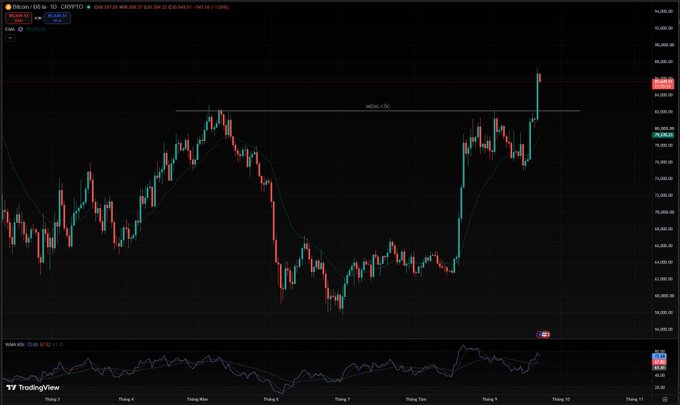Click the blue Buy price button
The width and height of the screenshot is (680, 405).
point(57,18)
